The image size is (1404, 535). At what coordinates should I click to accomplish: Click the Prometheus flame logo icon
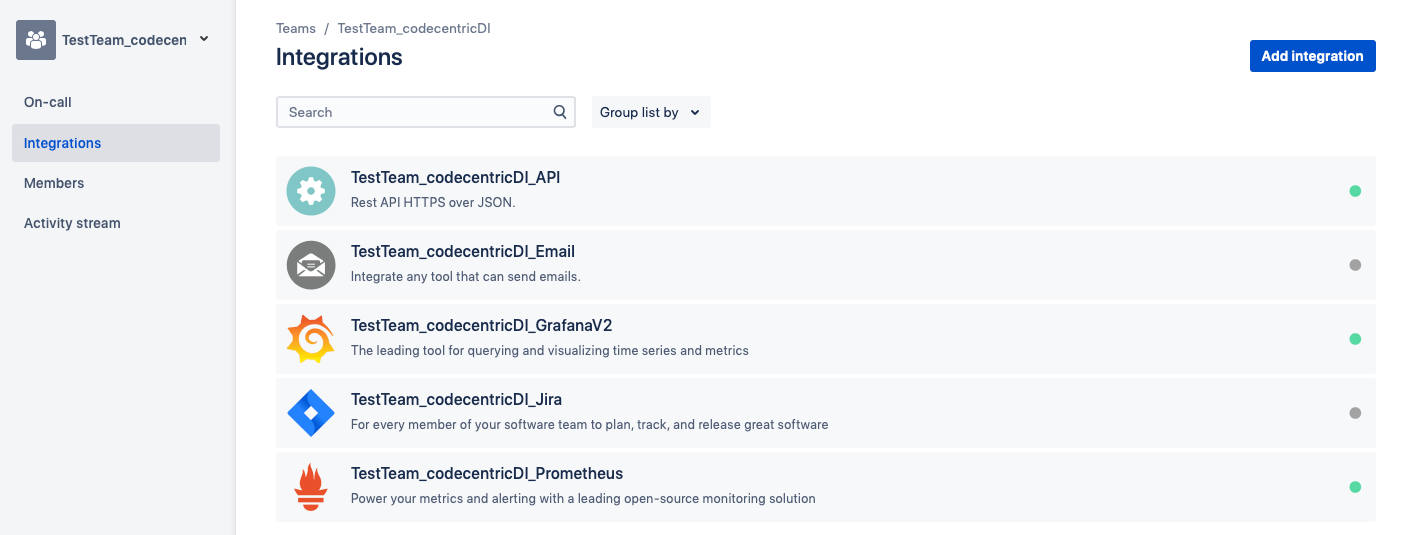311,487
